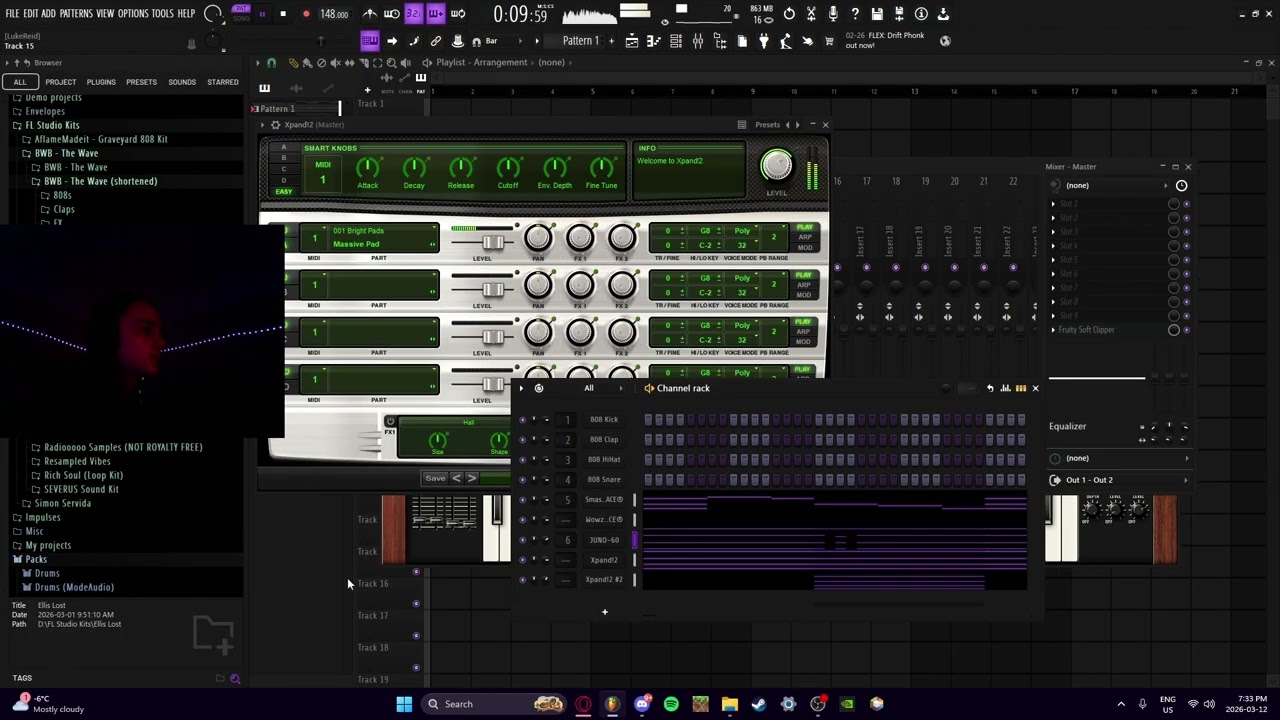The image size is (1280, 720).
Task: Click the link chain icon in toolbar
Action: click(x=436, y=41)
